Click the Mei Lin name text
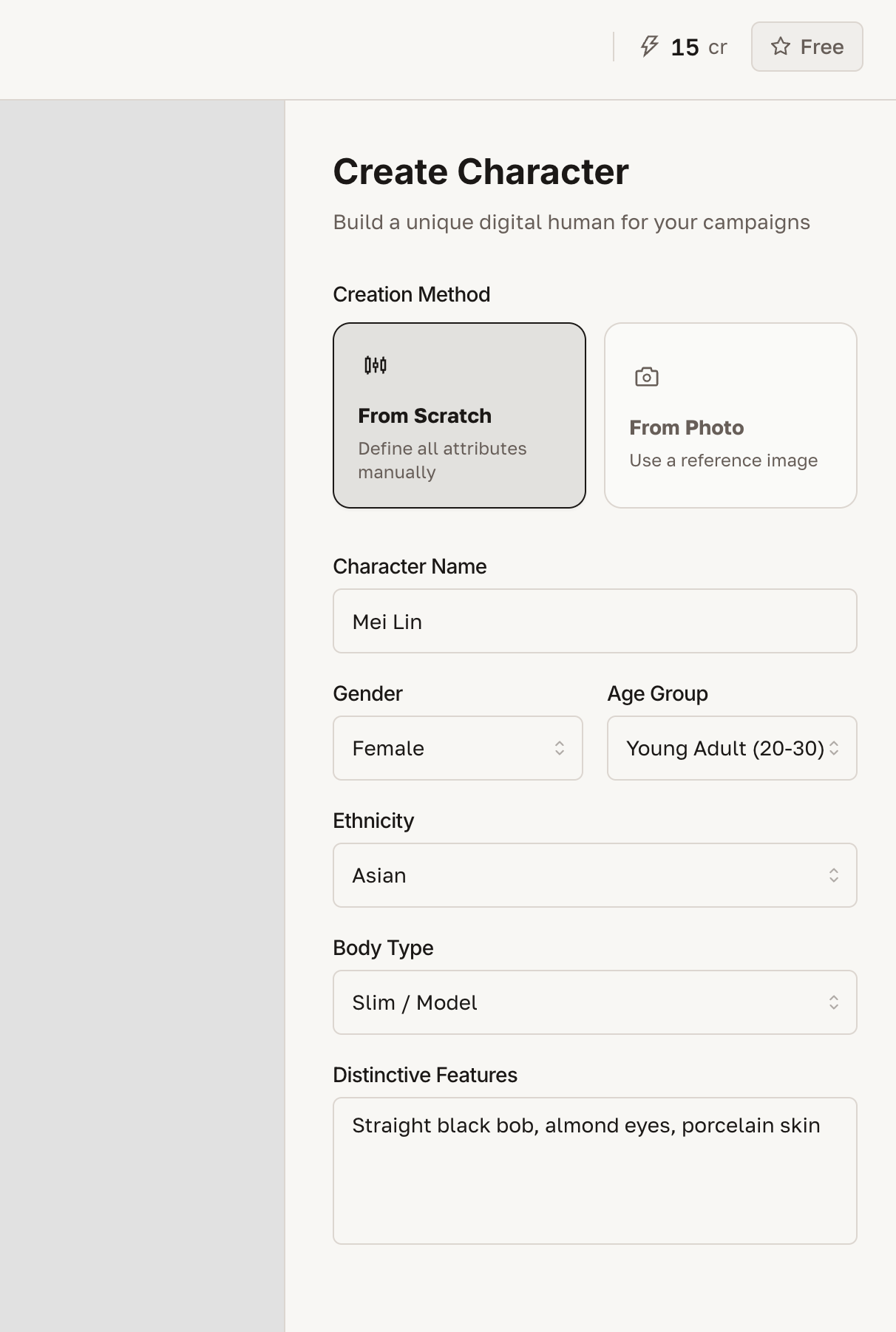The height and width of the screenshot is (1332, 896). (387, 621)
